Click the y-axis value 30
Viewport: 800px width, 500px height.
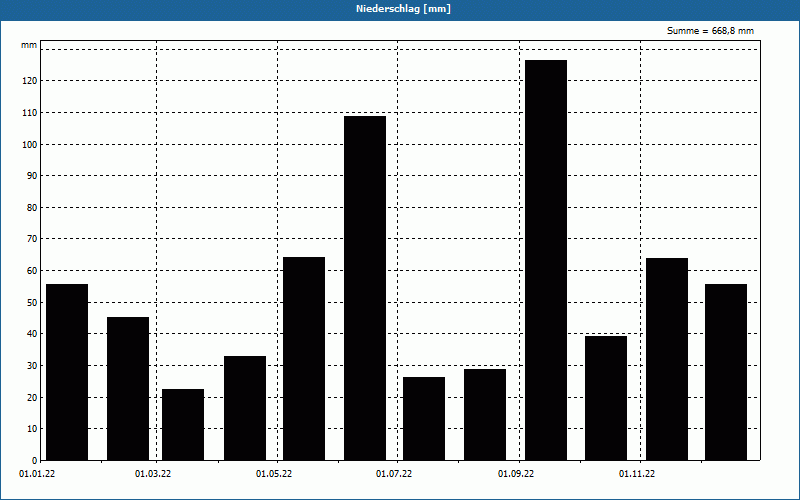[33, 366]
